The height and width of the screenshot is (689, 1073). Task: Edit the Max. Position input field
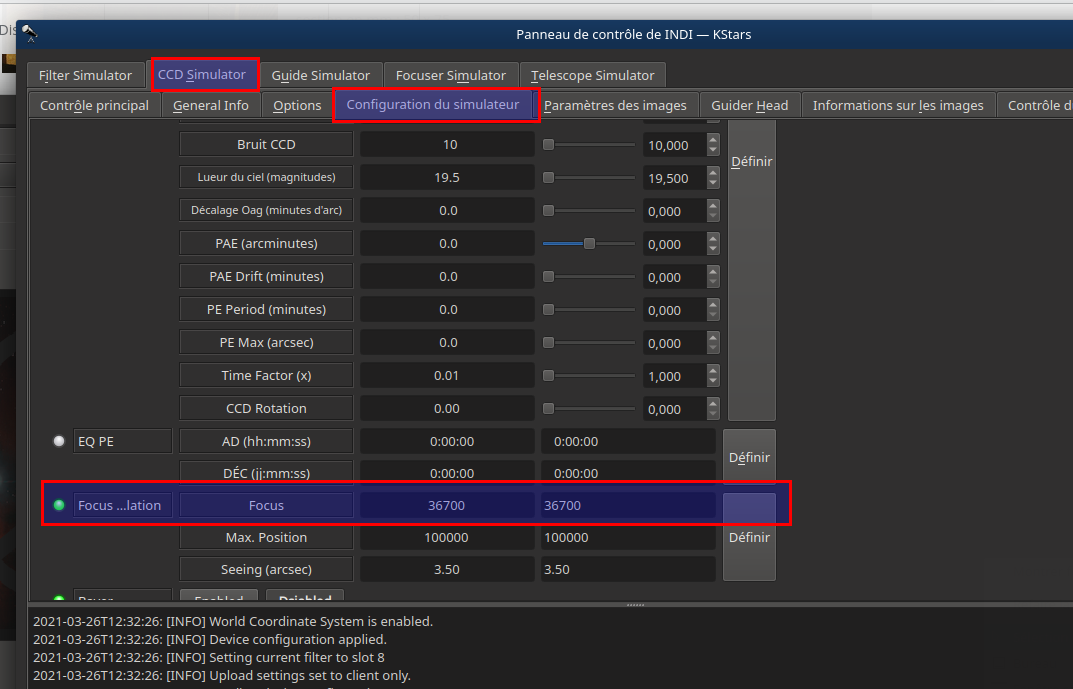pyautogui.click(x=628, y=537)
